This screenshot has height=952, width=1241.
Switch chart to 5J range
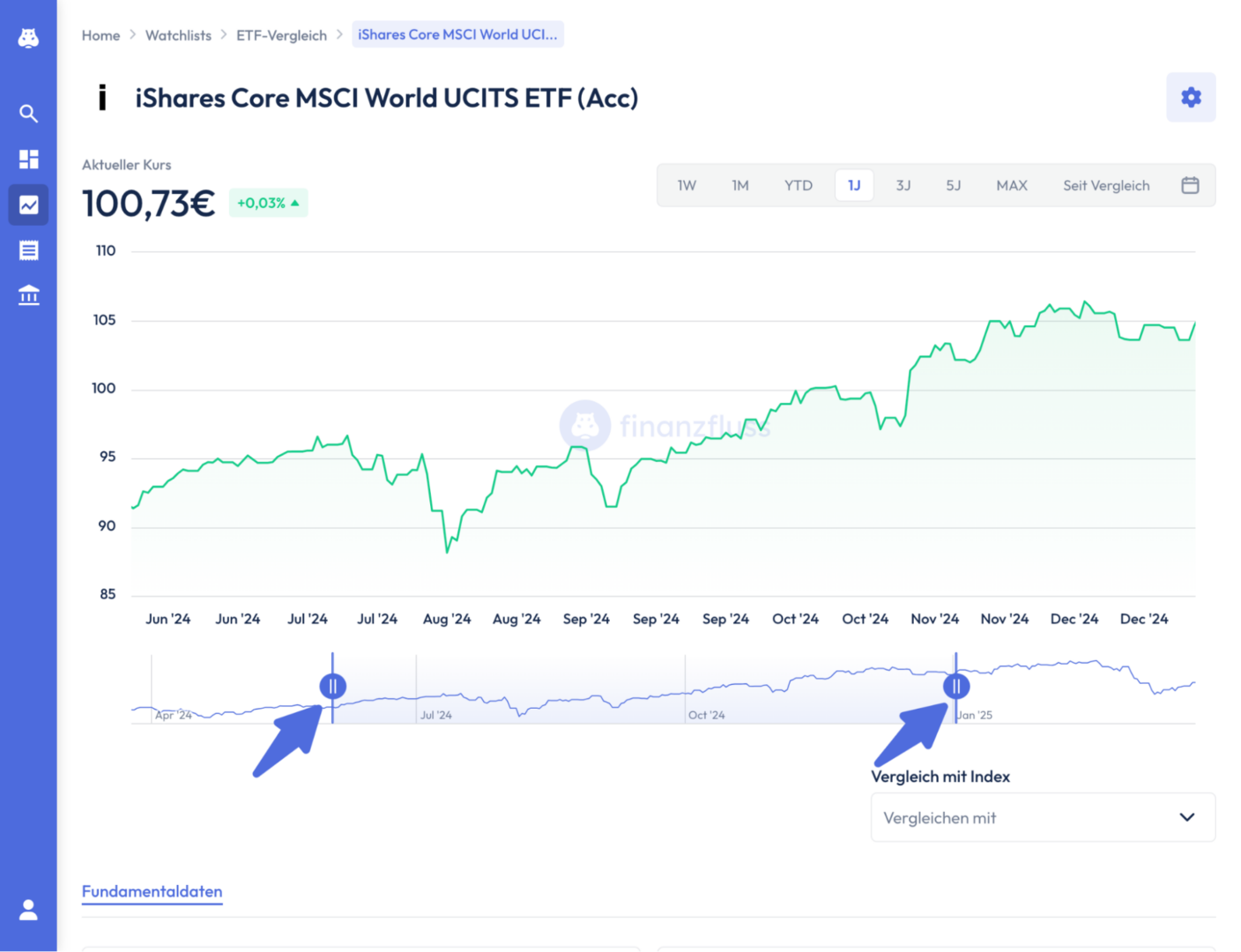[x=954, y=185]
